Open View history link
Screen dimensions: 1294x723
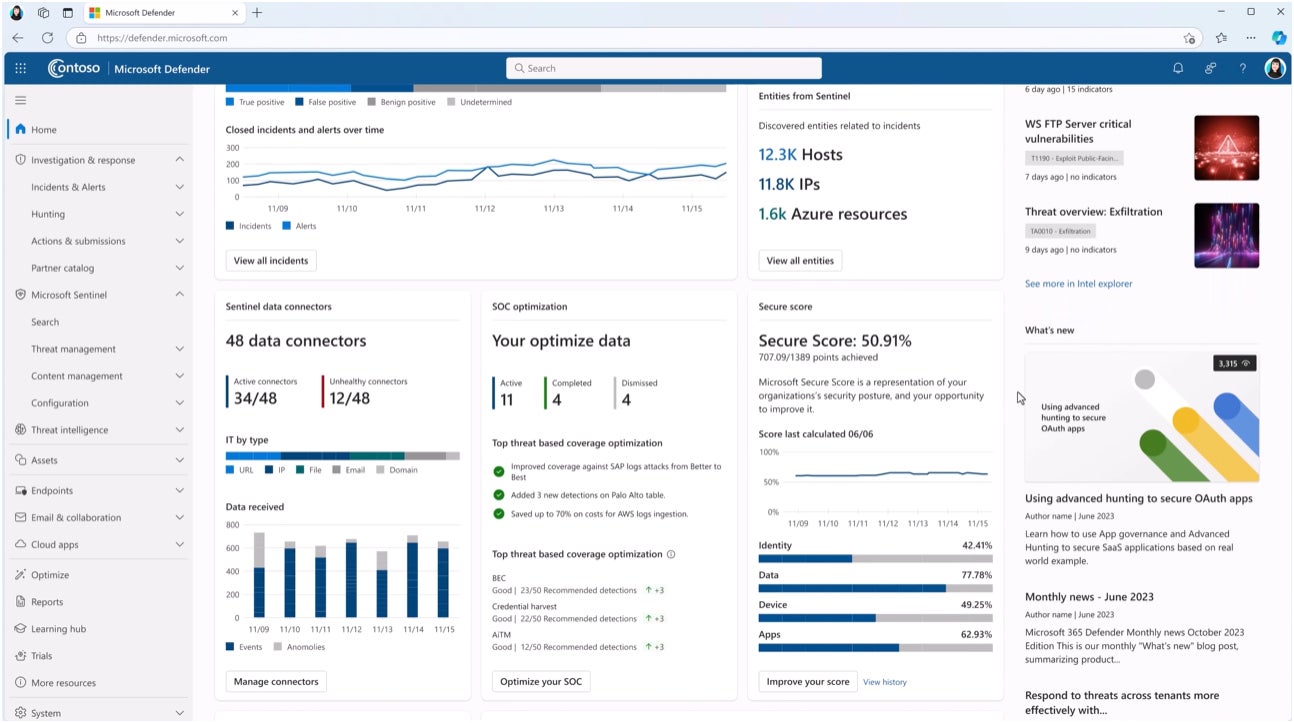click(x=885, y=682)
